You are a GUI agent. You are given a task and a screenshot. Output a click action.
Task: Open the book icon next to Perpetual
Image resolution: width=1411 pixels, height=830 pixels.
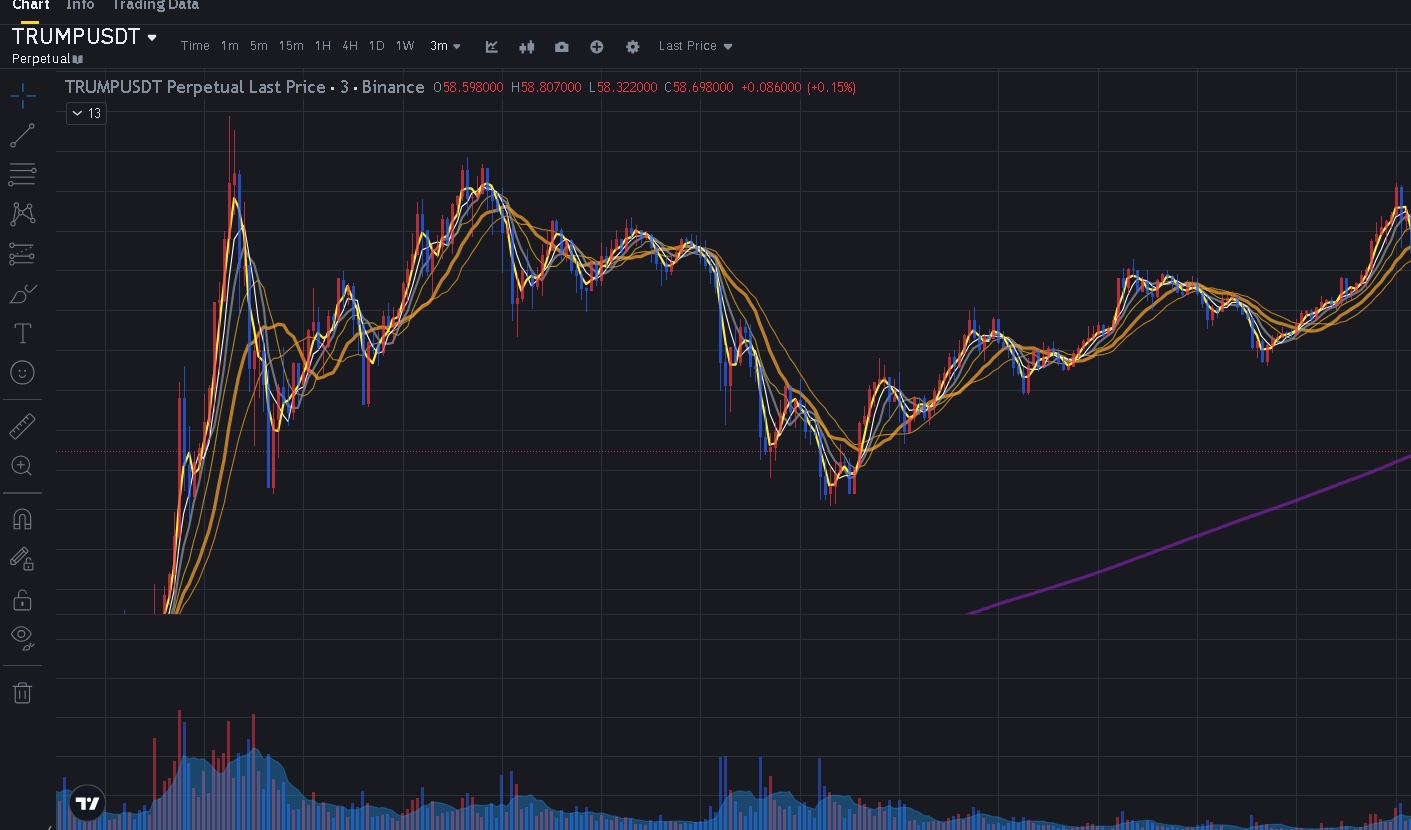click(x=78, y=60)
